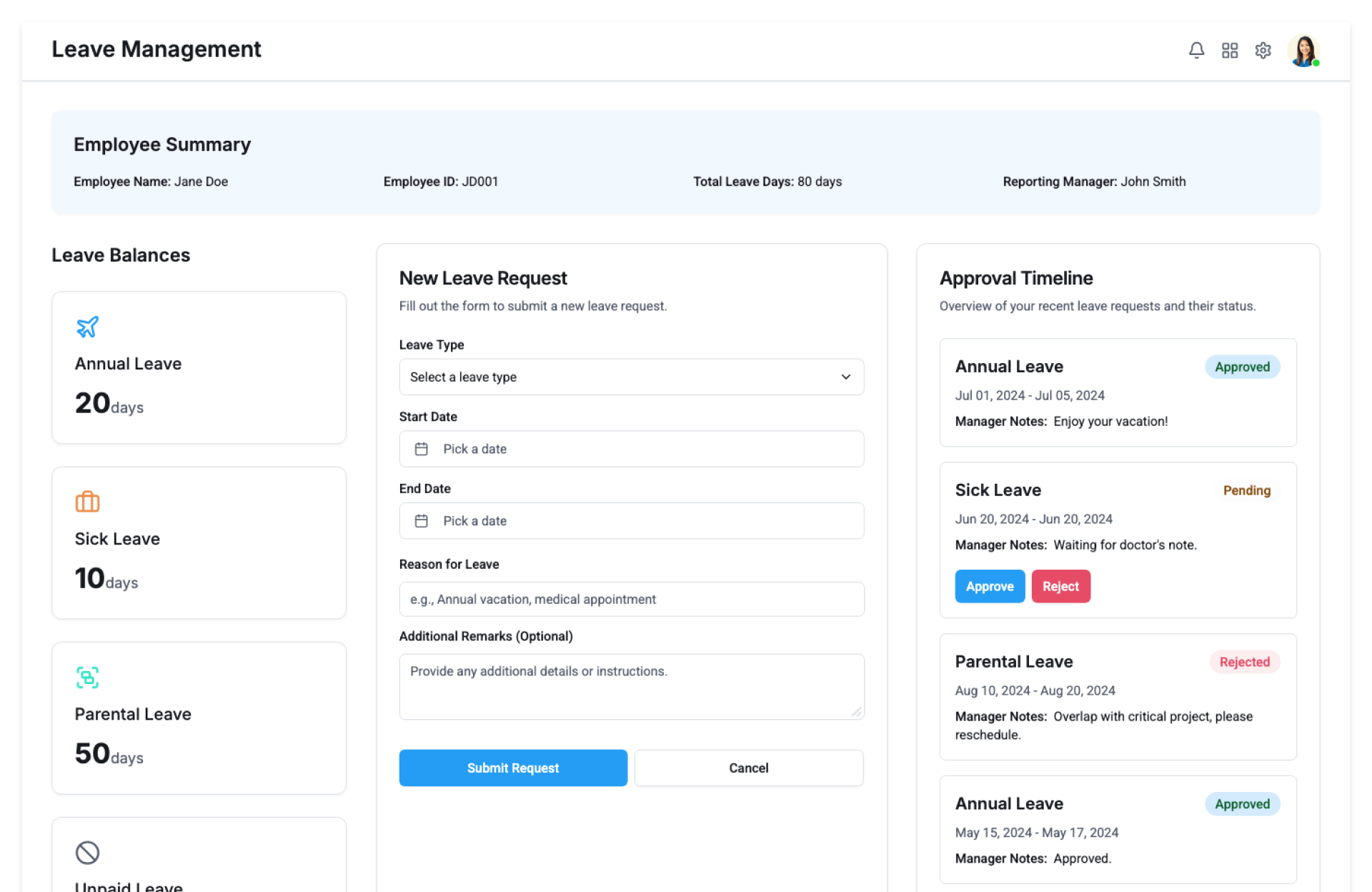Approve the pending Sick Leave request

[989, 586]
